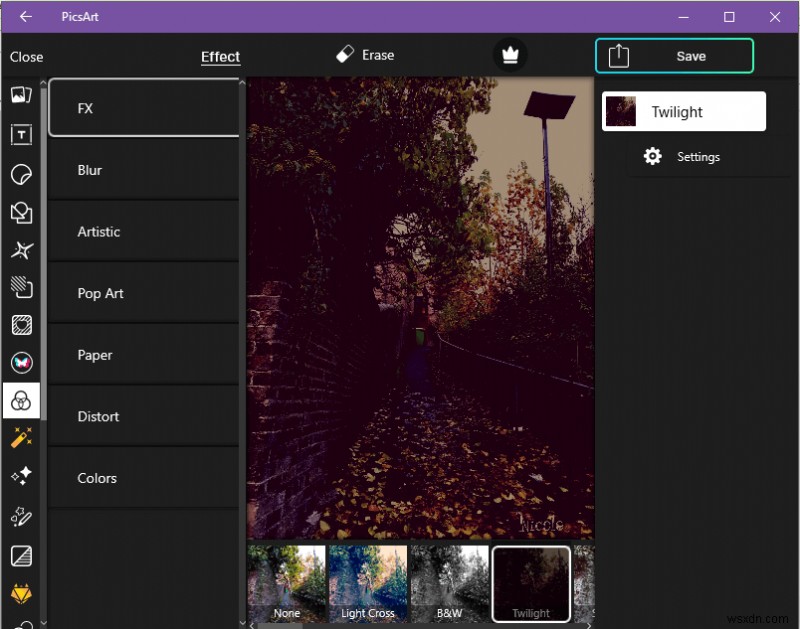Click the scroll-right arrow of the effects strip
This screenshot has height=629, width=800.
pyautogui.click(x=589, y=625)
